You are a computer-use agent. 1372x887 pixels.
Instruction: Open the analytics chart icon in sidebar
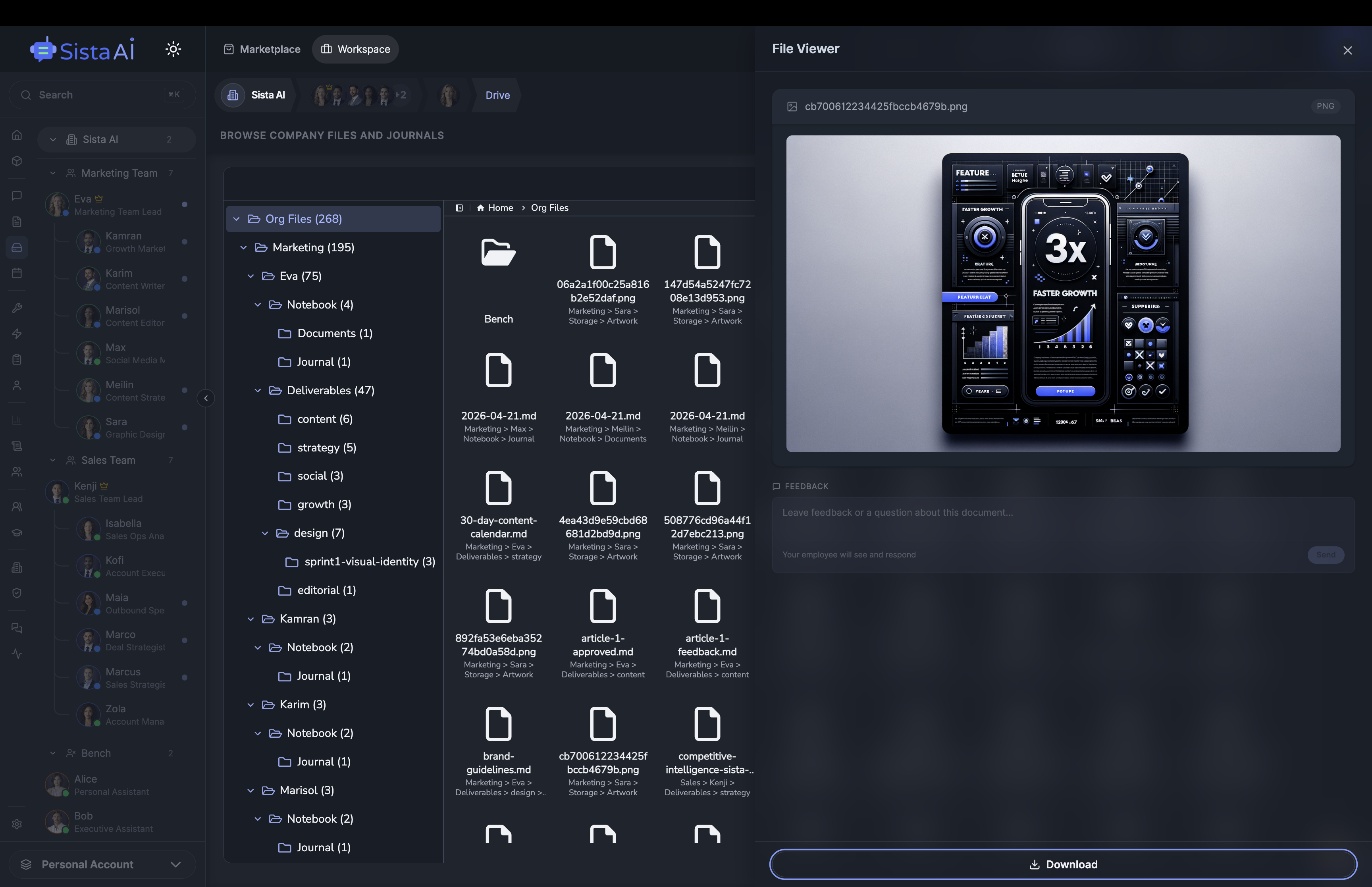point(17,420)
